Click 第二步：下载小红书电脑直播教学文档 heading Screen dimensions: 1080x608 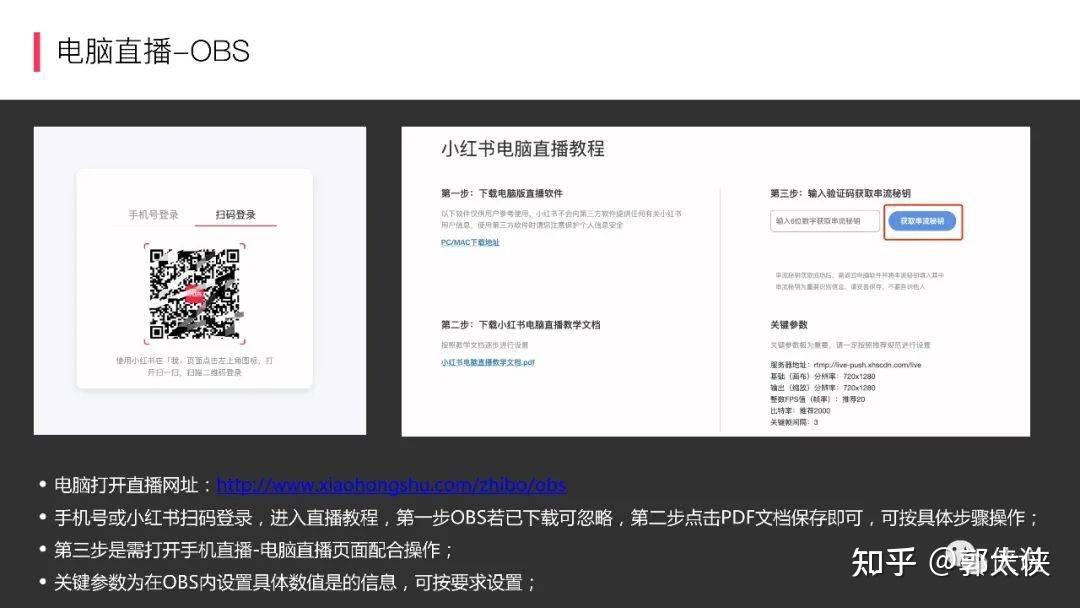[521, 324]
